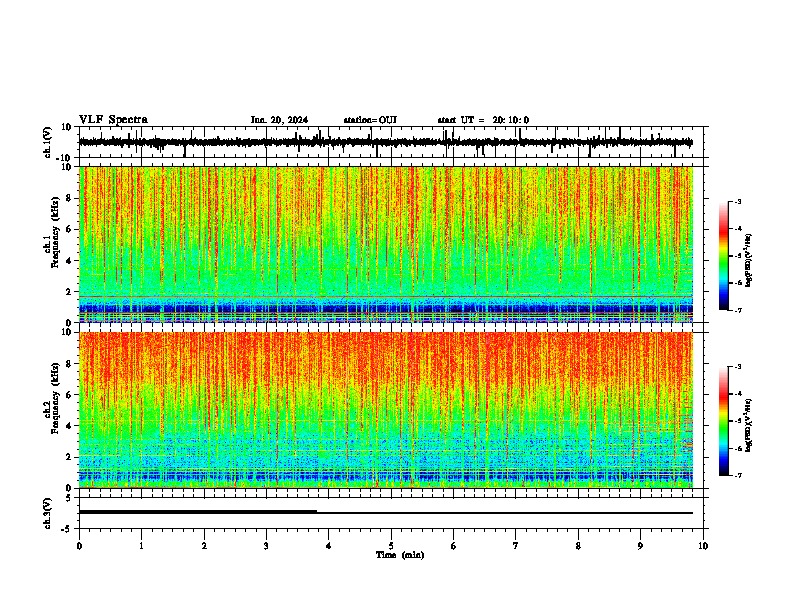Image resolution: width=792 pixels, height=612 pixels.
Task: Click the ch.1 spectrogram color scale bar
Action: [724, 256]
